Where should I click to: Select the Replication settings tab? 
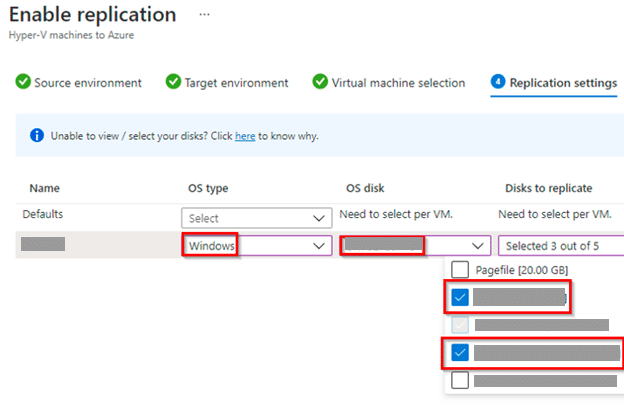coord(562,83)
